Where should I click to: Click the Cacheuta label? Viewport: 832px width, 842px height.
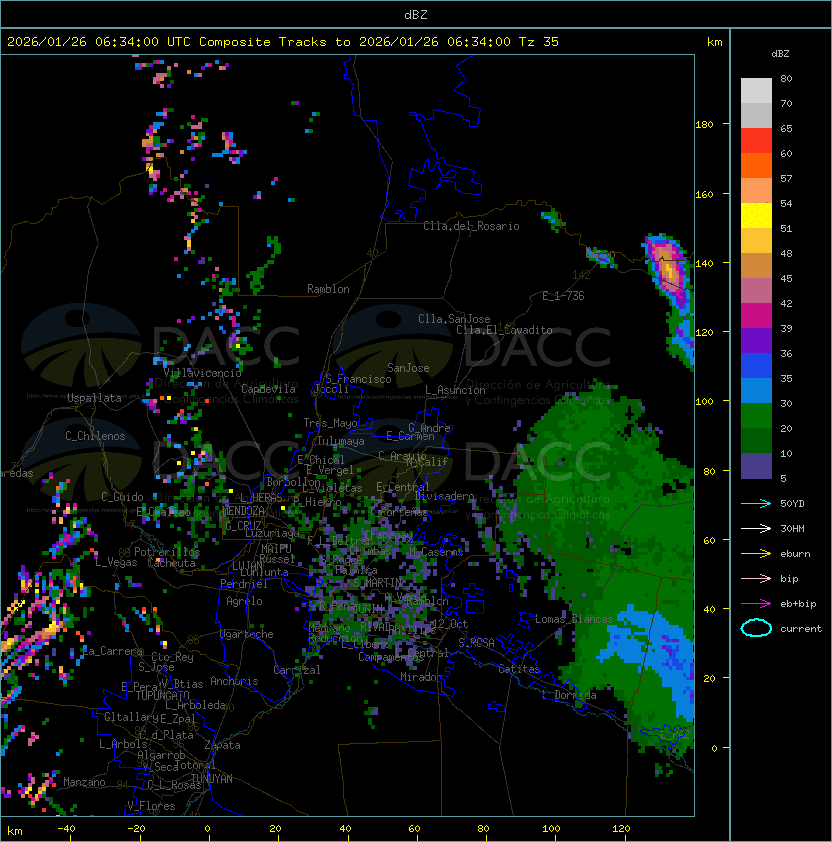[171, 563]
